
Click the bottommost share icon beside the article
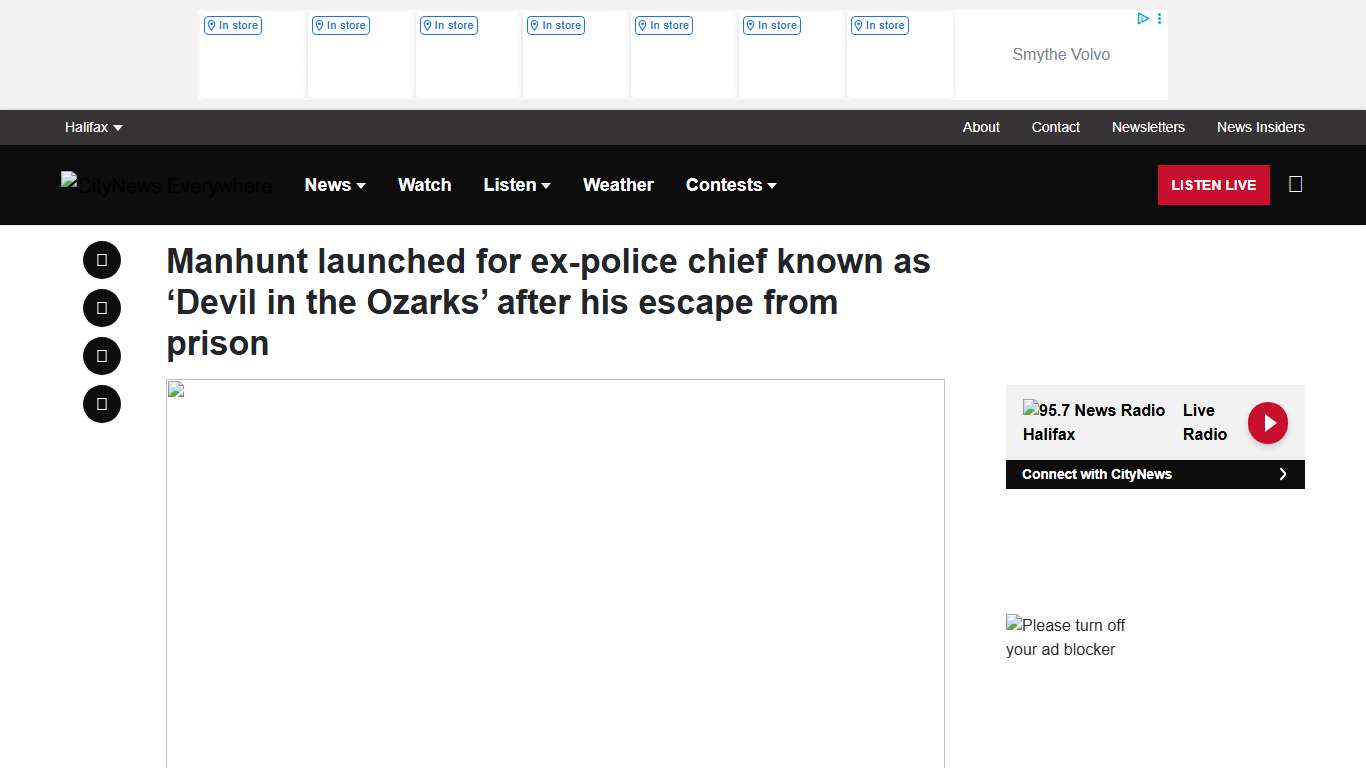coord(102,404)
